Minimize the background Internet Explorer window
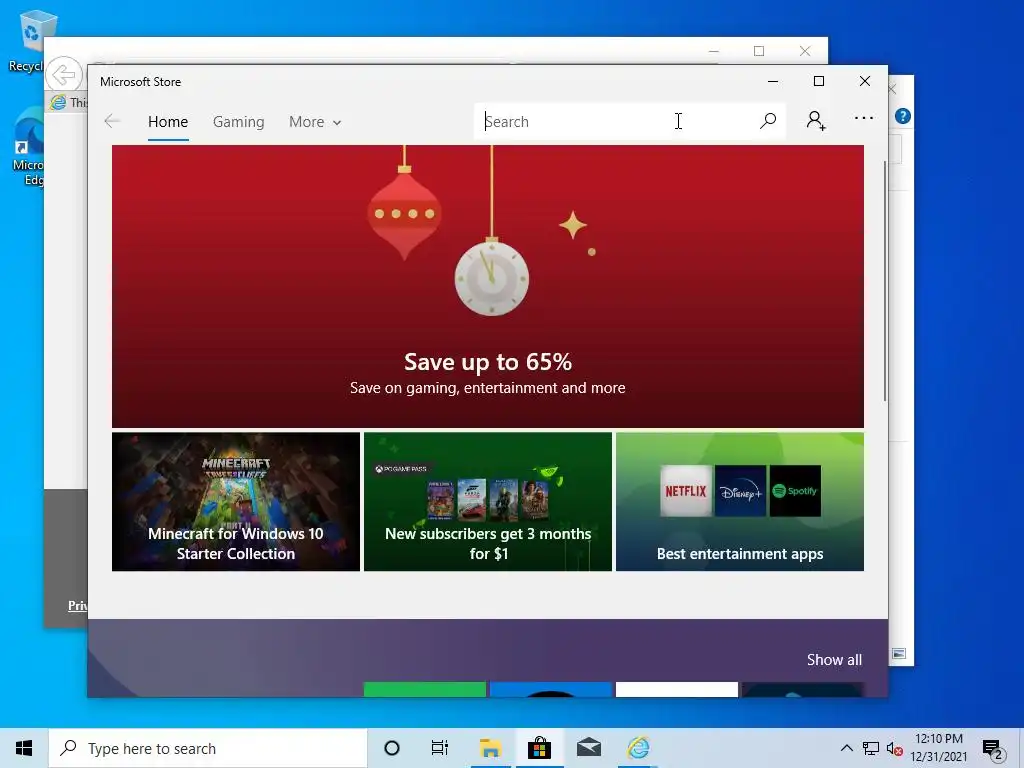Viewport: 1024px width, 768px height. pyautogui.click(x=714, y=51)
